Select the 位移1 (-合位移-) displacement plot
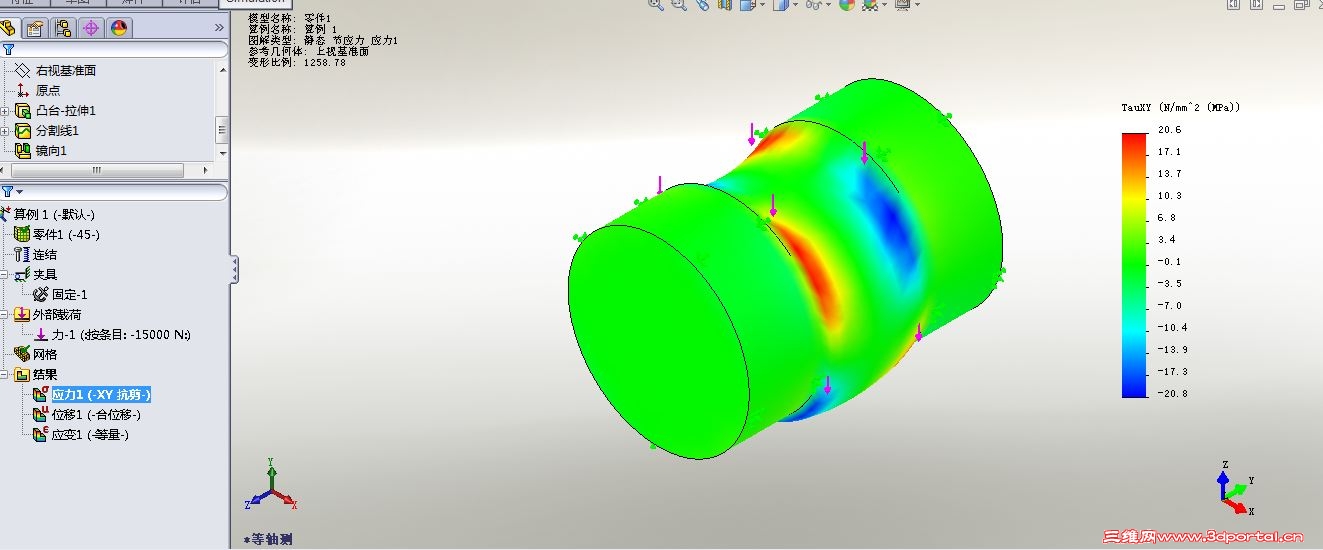The width and height of the screenshot is (1323, 550). (96, 414)
